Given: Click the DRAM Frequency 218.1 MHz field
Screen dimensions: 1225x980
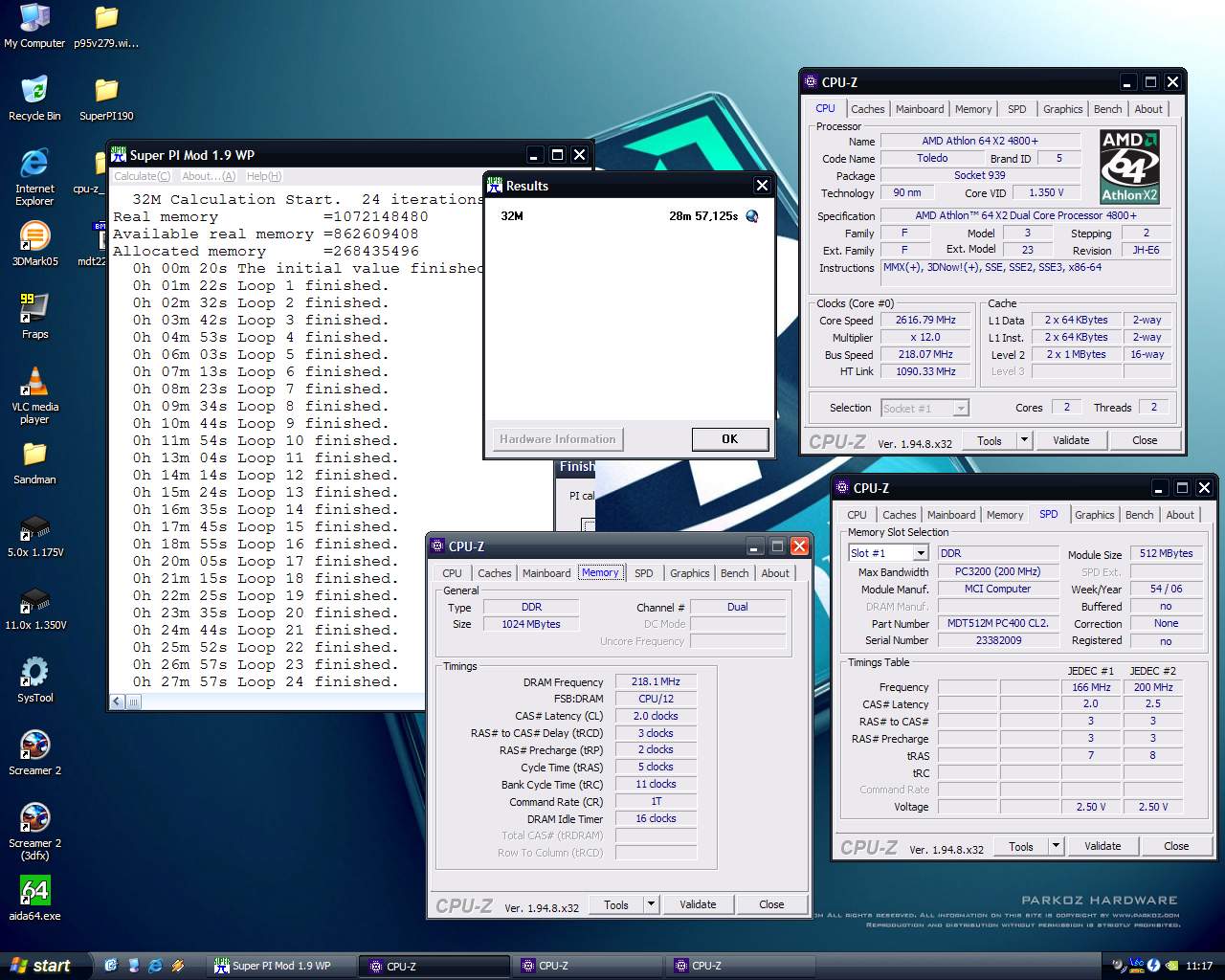Looking at the screenshot, I should pos(656,681).
